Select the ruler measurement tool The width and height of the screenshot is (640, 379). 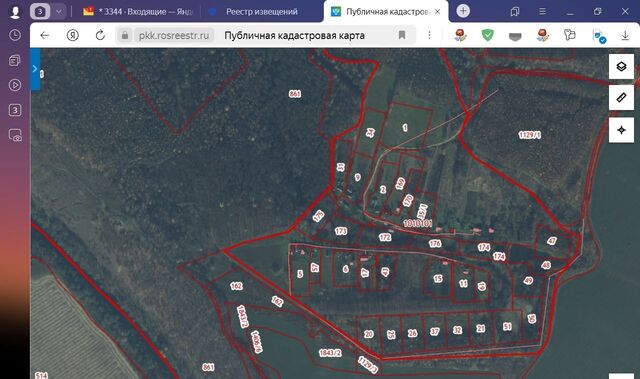pos(621,98)
